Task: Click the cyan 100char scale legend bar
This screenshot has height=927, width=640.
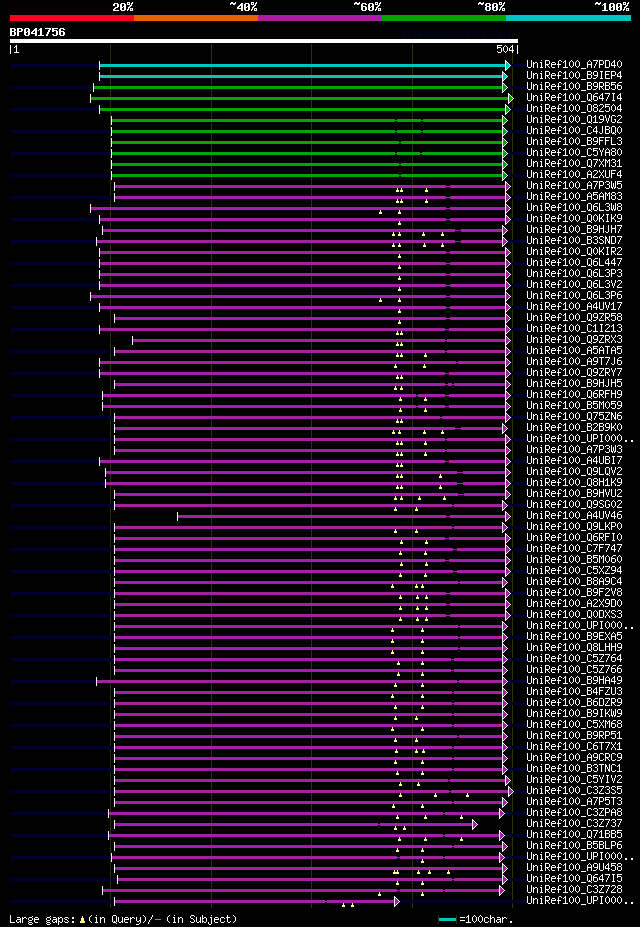Action: 447,919
